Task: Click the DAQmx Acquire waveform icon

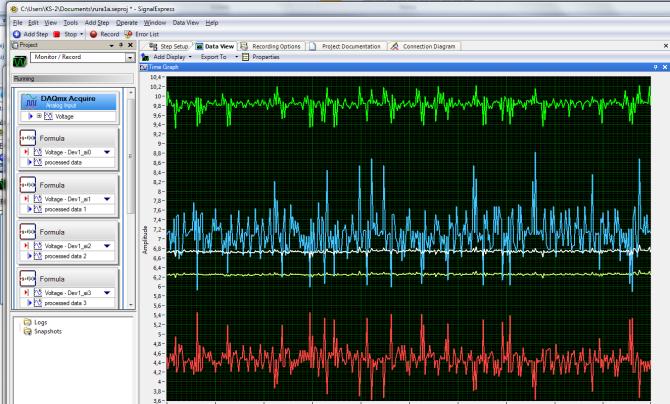Action: click(30, 102)
